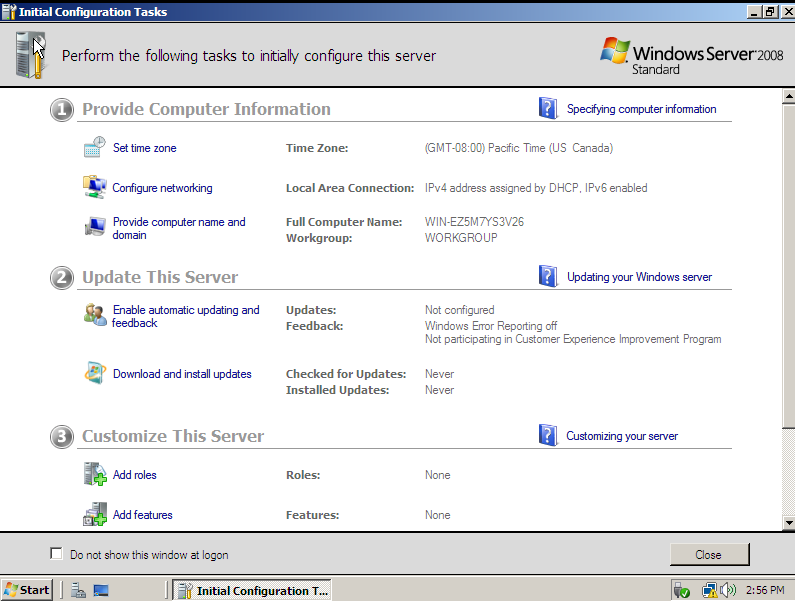Click Initial Configuration Tasks taskbar button
Image resolution: width=795 pixels, height=601 pixels.
[x=252, y=590]
